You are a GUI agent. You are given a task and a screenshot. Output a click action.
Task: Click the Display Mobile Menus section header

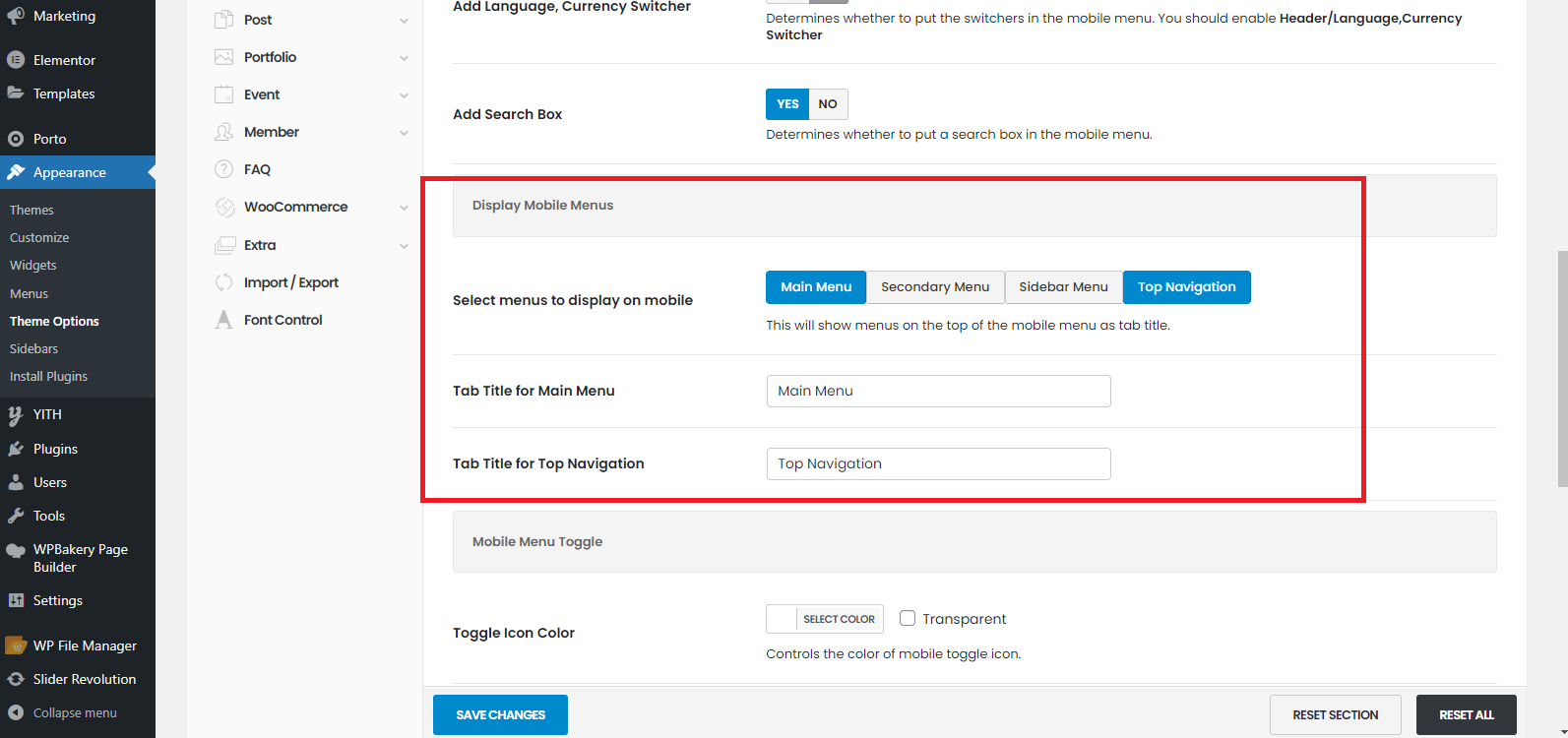pyautogui.click(x=974, y=206)
